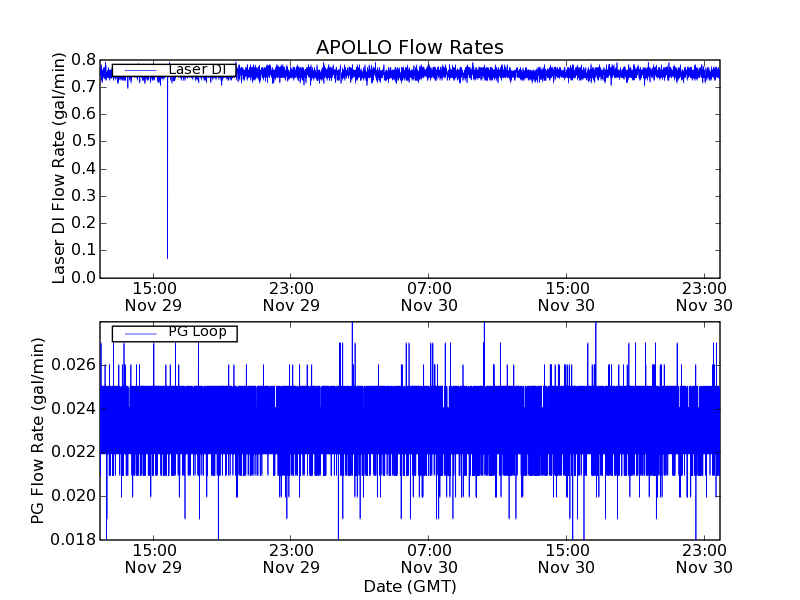Click the 0.0 tick on Laser DI axis

84,278
